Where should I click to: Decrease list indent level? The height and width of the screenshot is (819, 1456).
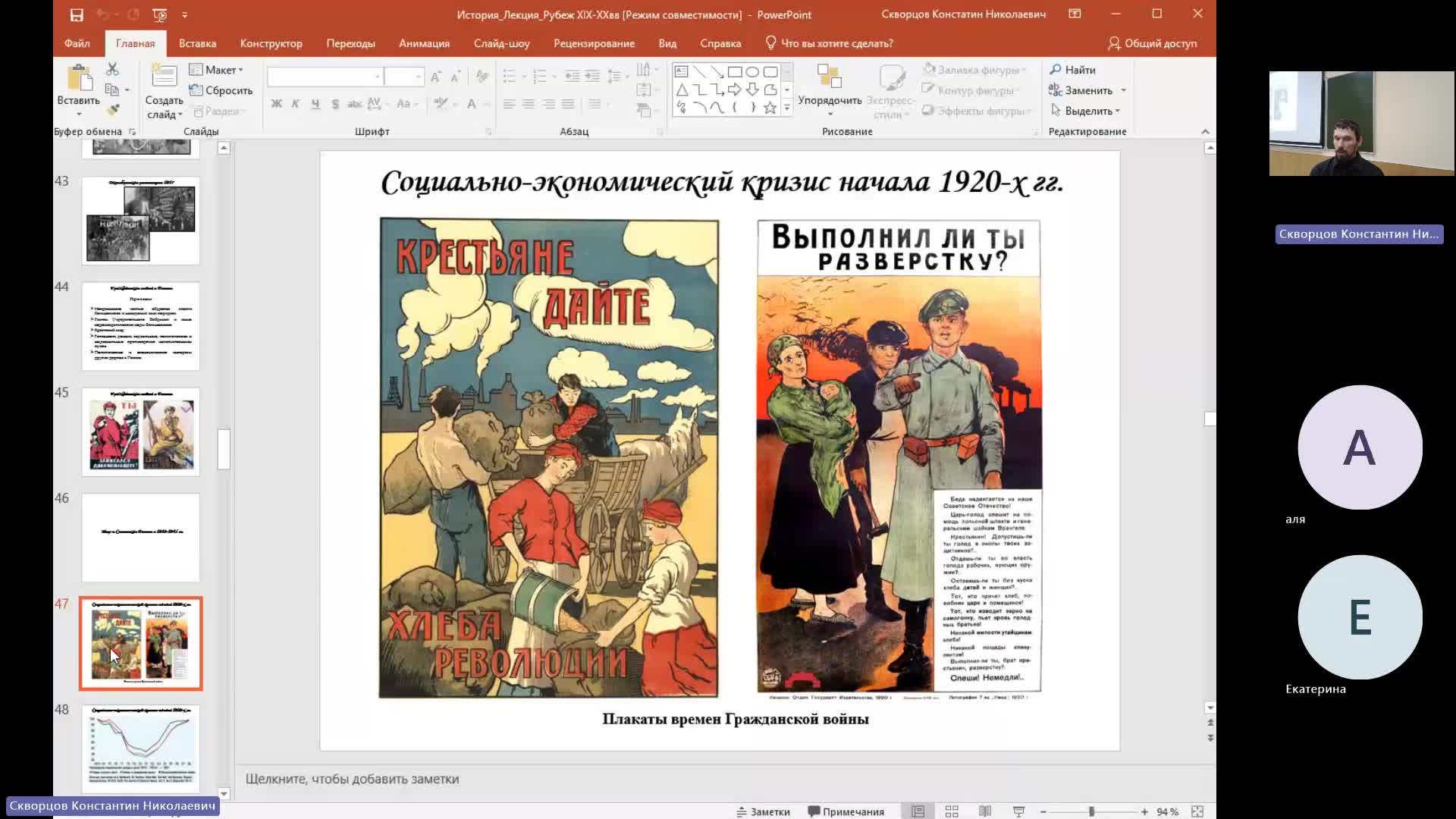click(x=573, y=77)
